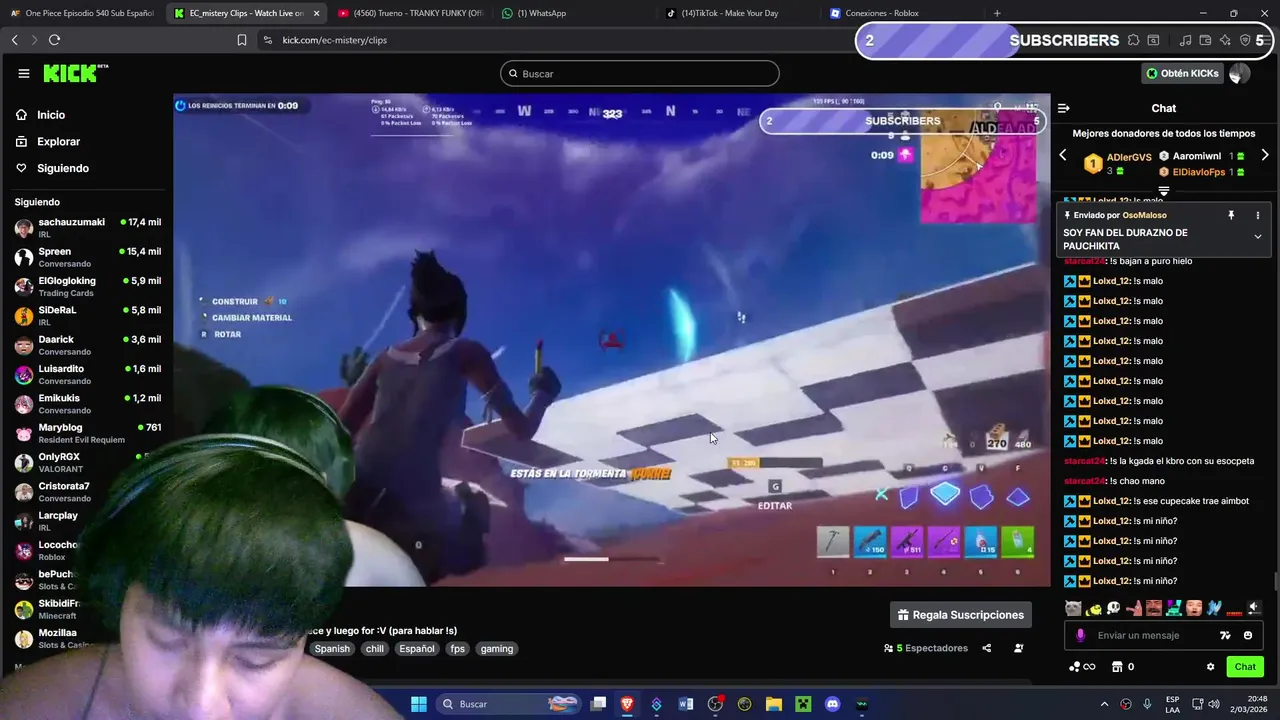Select the fps tag
This screenshot has height=720, width=1280.
point(457,649)
